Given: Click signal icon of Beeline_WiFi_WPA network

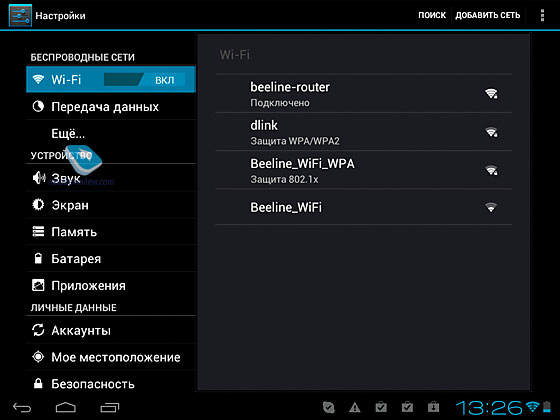Looking at the screenshot, I should (x=491, y=170).
